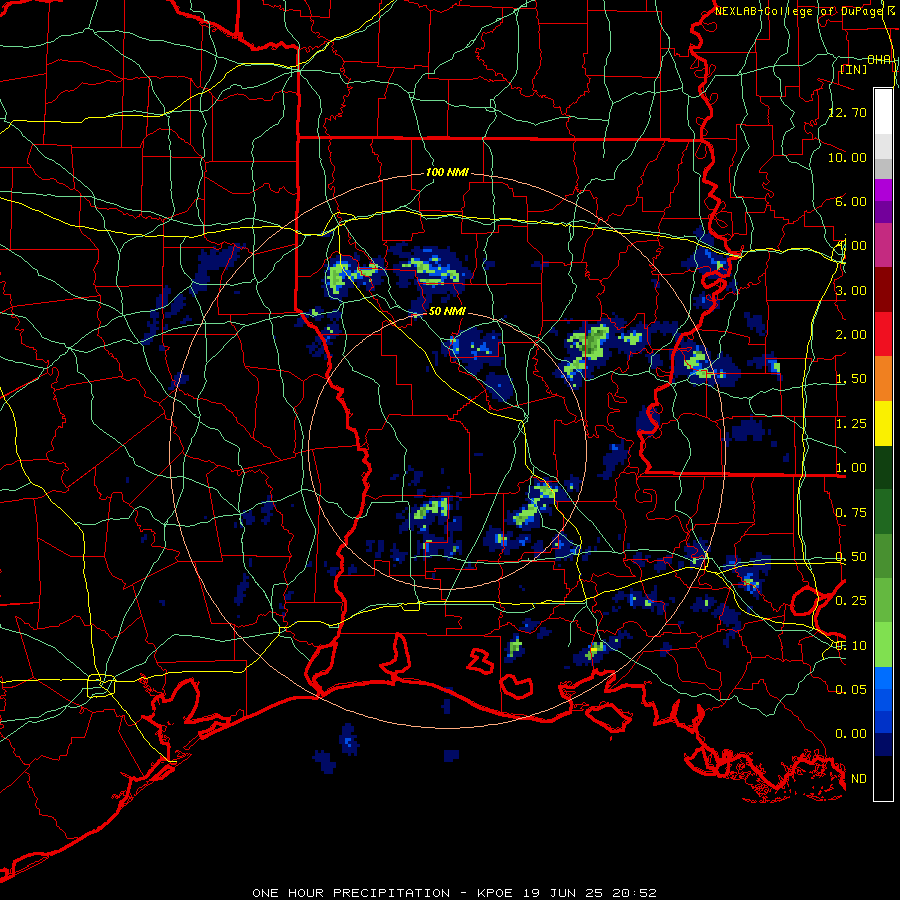
Task: Click the 12.70 legend value
Action: tap(847, 112)
